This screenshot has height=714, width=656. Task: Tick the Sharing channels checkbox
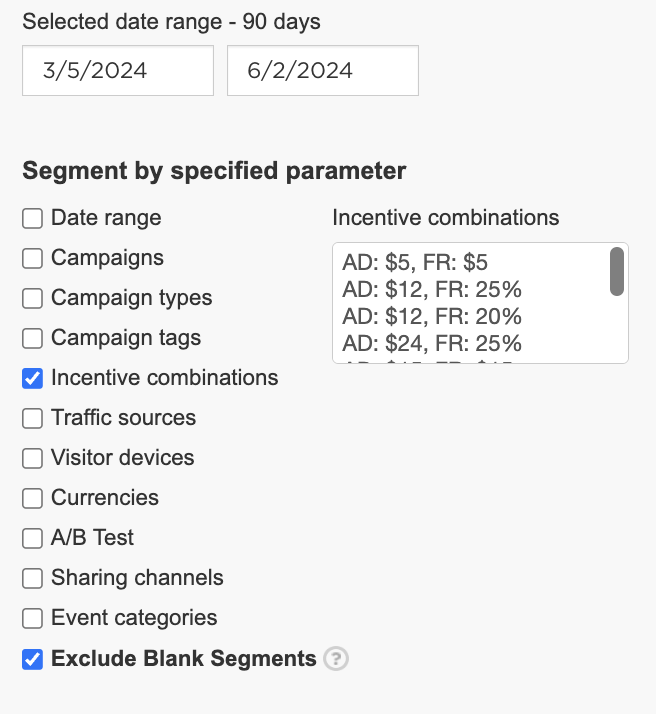(x=32, y=578)
